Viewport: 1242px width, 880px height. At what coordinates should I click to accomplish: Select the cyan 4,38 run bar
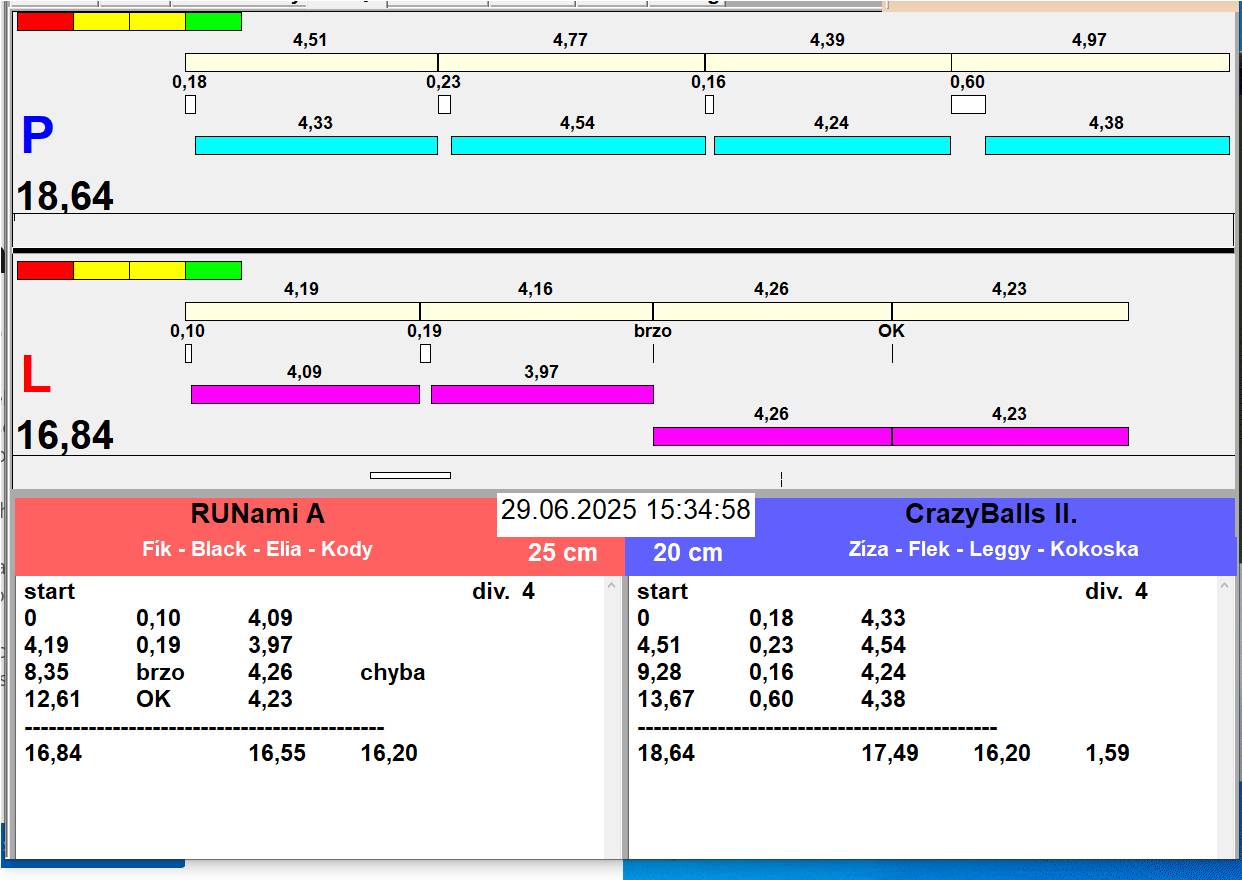click(x=1107, y=145)
